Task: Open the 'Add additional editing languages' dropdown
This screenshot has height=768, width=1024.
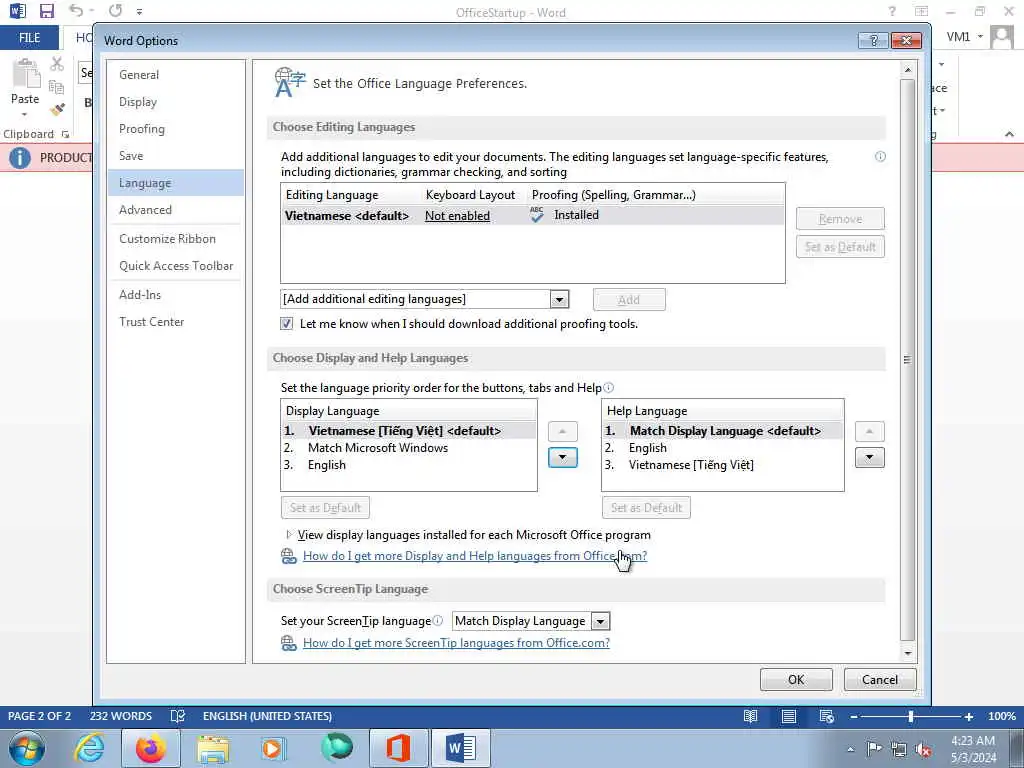Action: [559, 300]
